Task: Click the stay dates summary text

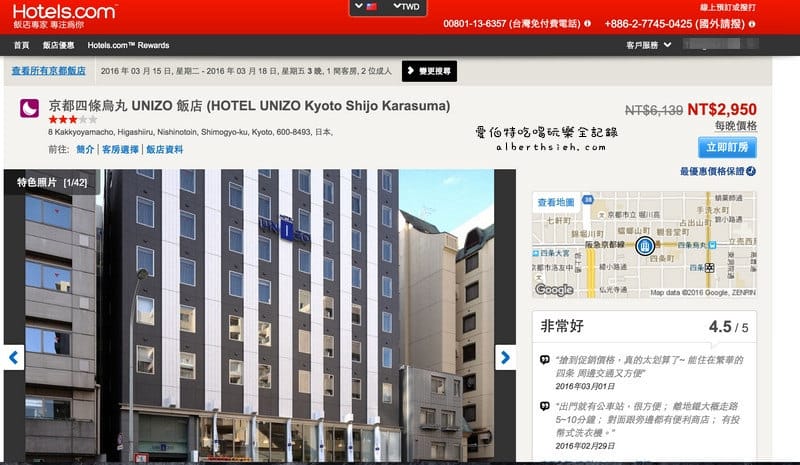Action: point(246,71)
